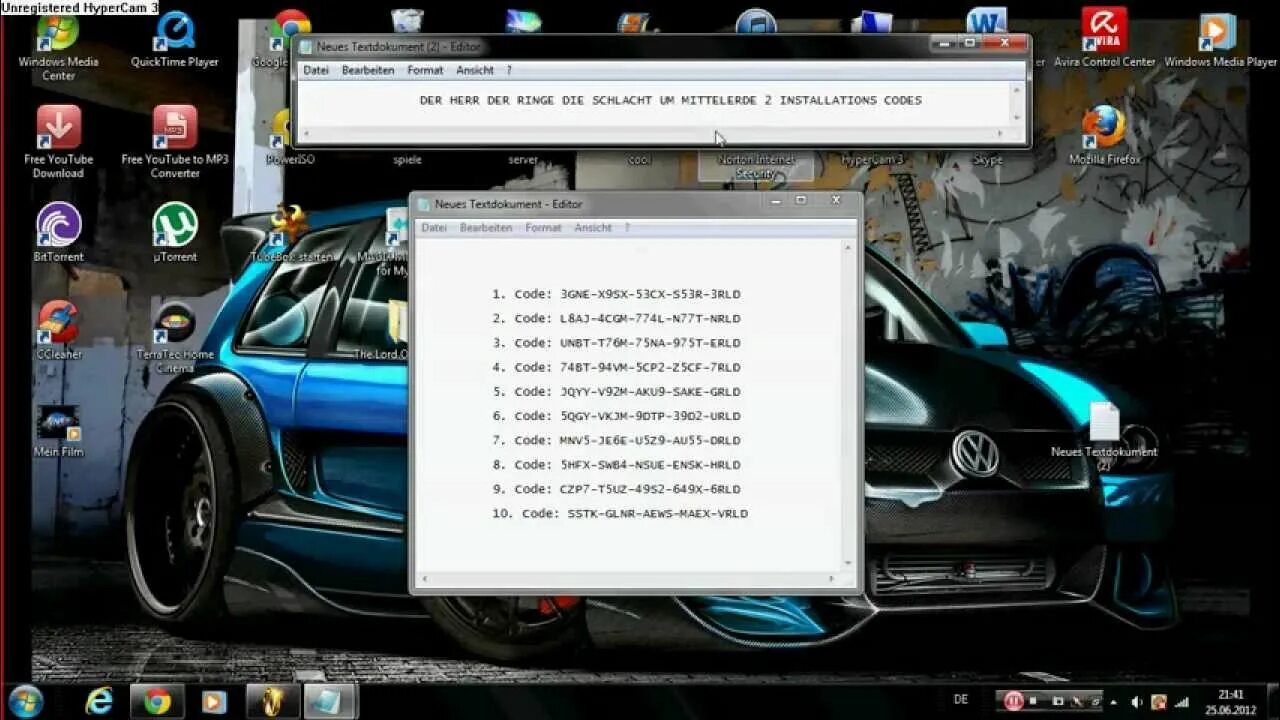Select the Skype desktop icon label
Image resolution: width=1280 pixels, height=720 pixels.
(x=988, y=160)
